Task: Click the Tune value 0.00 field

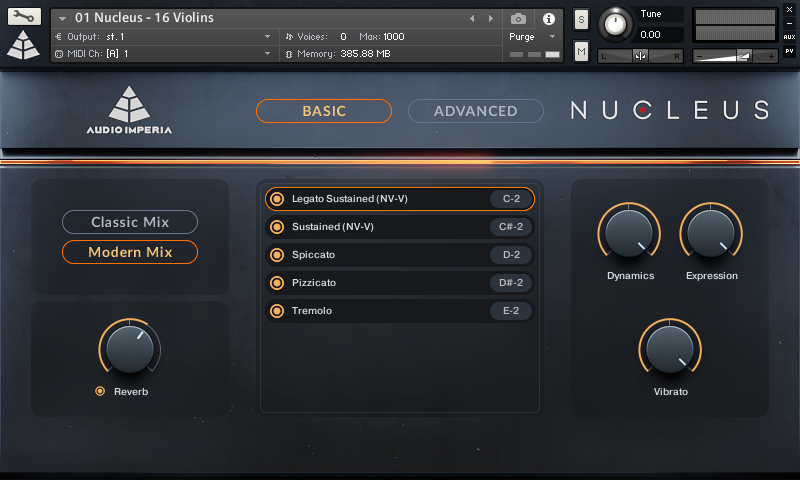Action: pos(660,35)
